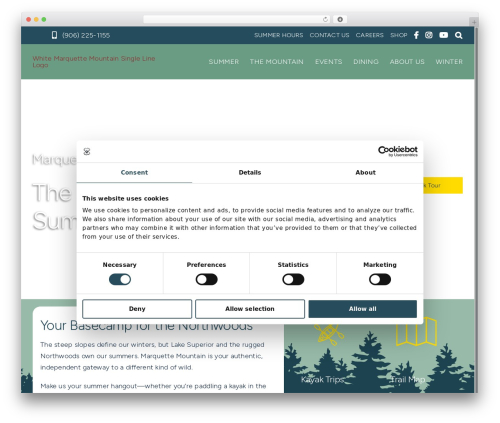Click the small site logo in cookie dialog
The image size is (500, 423).
click(87, 152)
